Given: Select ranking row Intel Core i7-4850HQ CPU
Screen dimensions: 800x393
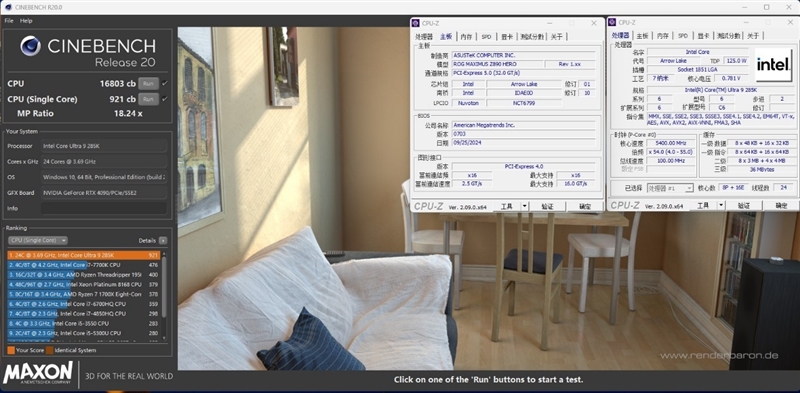Looking at the screenshot, I should coord(84,313).
